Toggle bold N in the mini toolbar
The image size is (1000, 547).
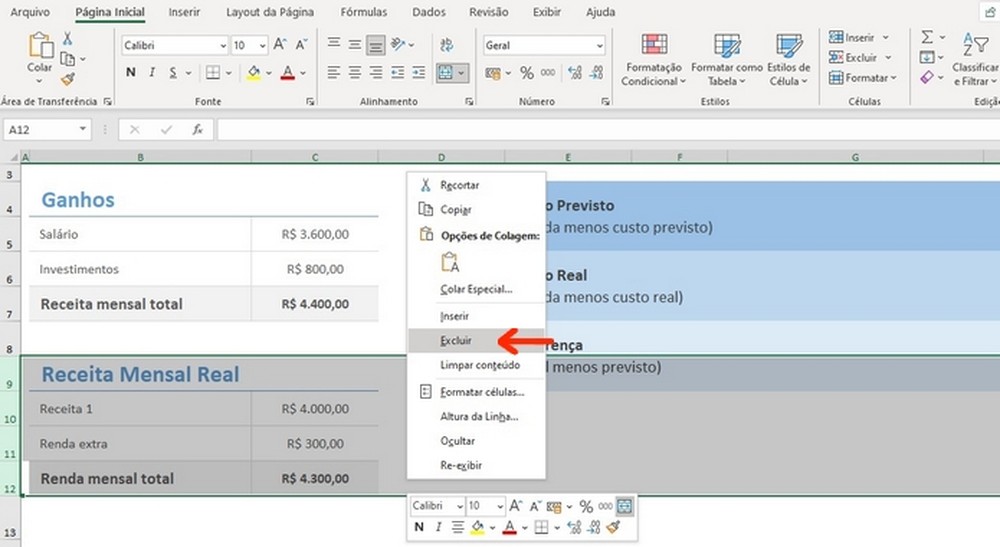tap(419, 527)
